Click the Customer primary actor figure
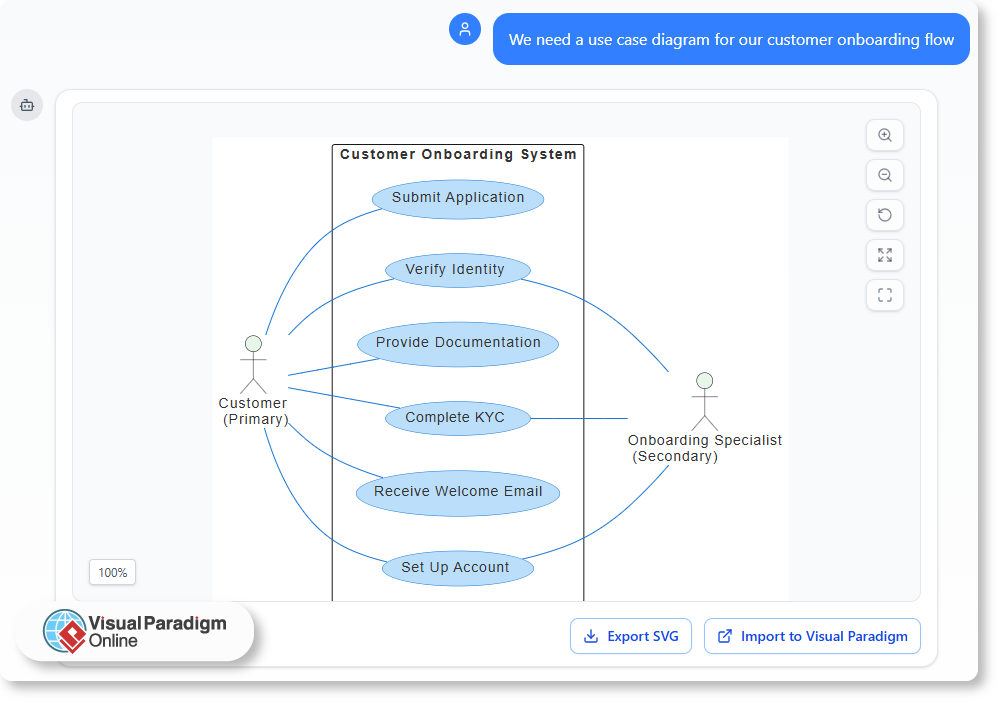Screen dimensions: 1004x707 point(253,365)
